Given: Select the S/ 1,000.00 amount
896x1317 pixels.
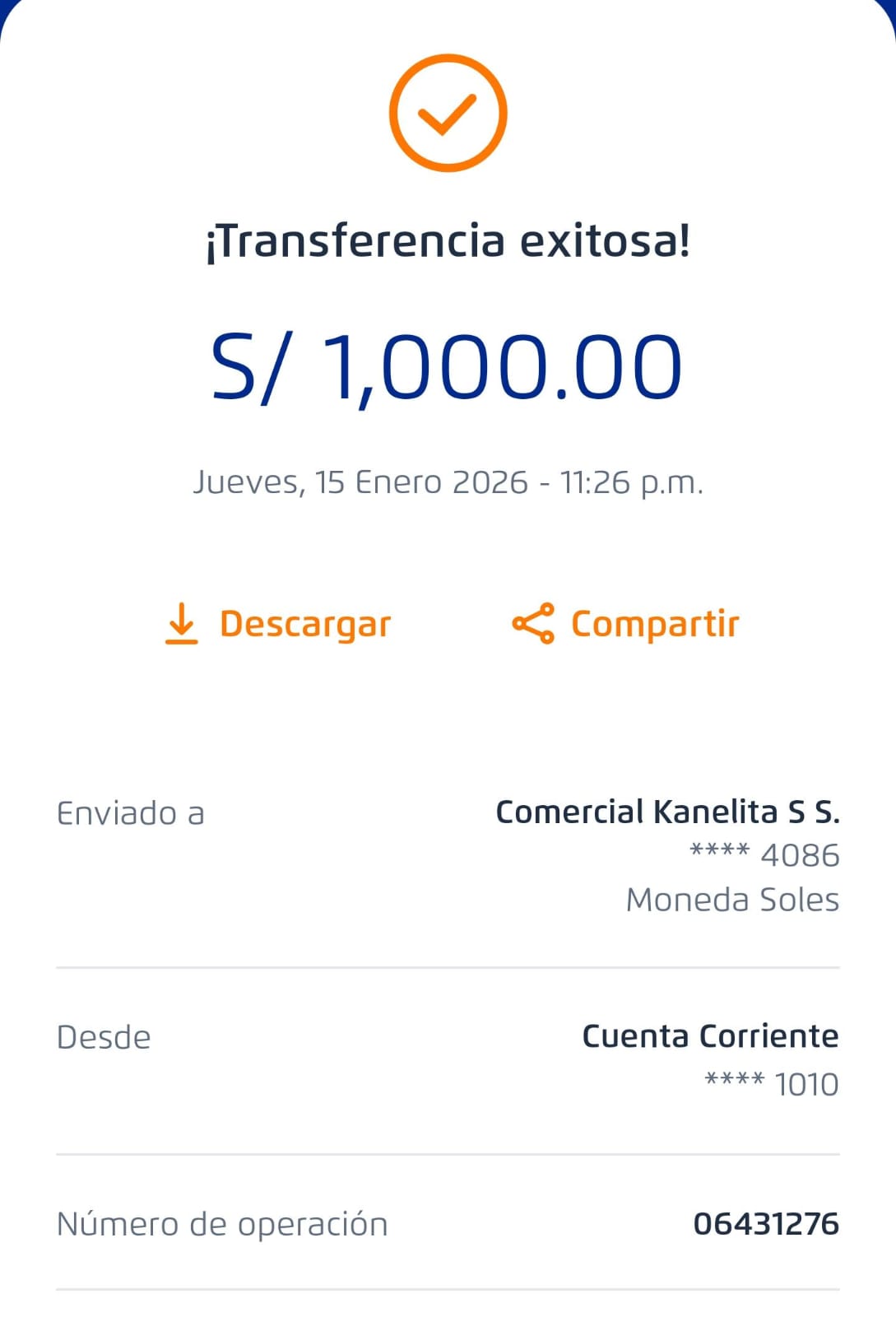Looking at the screenshot, I should pos(448,367).
